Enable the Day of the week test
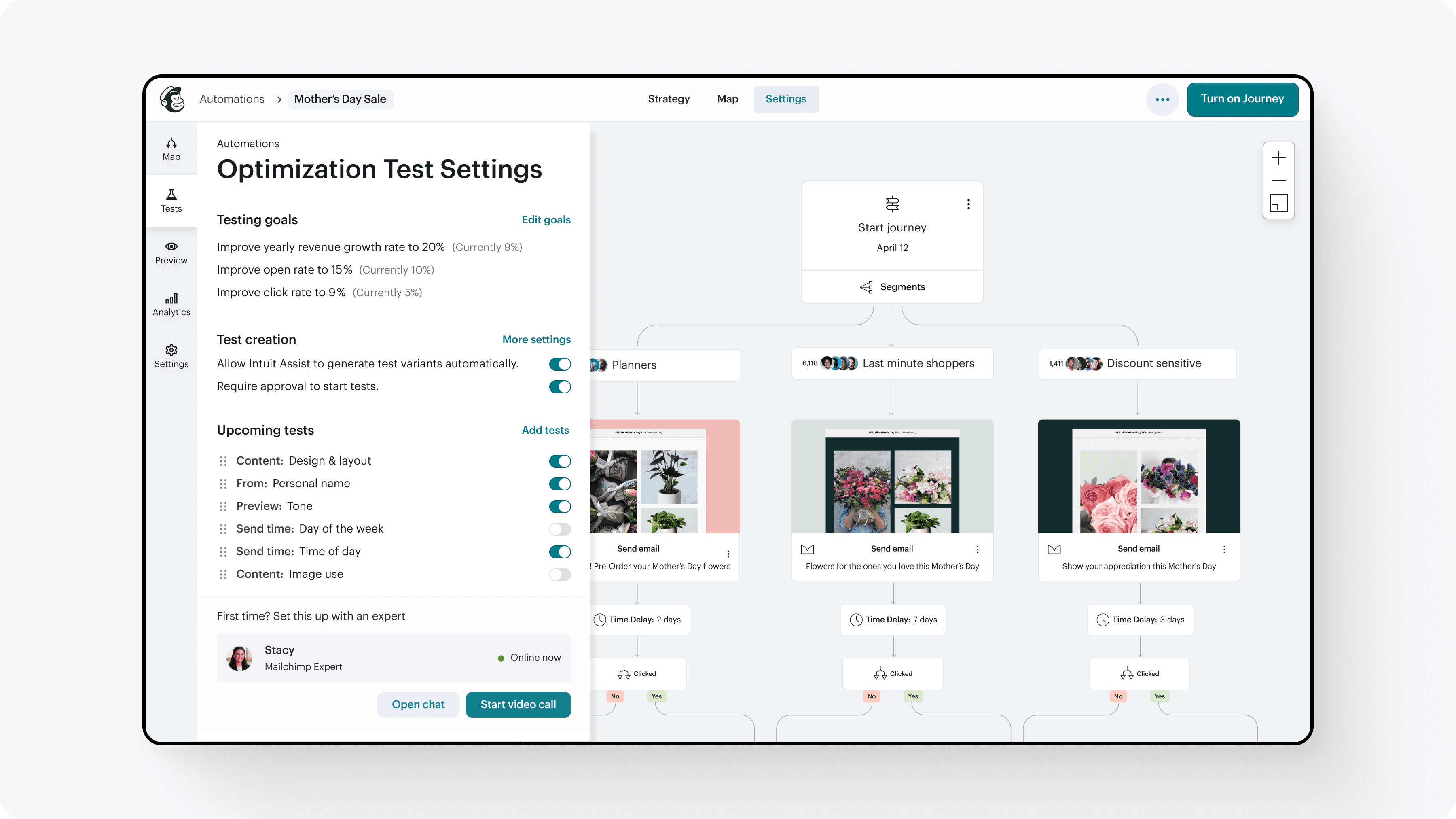1456x819 pixels. 560,529
